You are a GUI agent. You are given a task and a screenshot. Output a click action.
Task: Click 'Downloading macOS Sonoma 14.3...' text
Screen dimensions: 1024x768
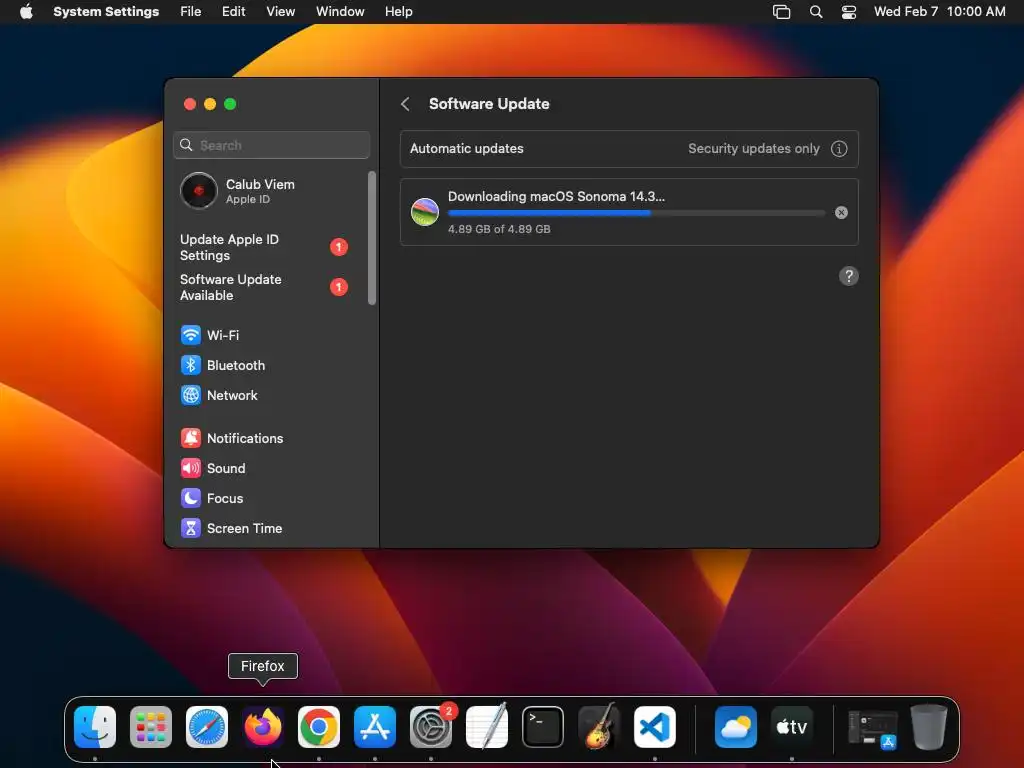[556, 197]
